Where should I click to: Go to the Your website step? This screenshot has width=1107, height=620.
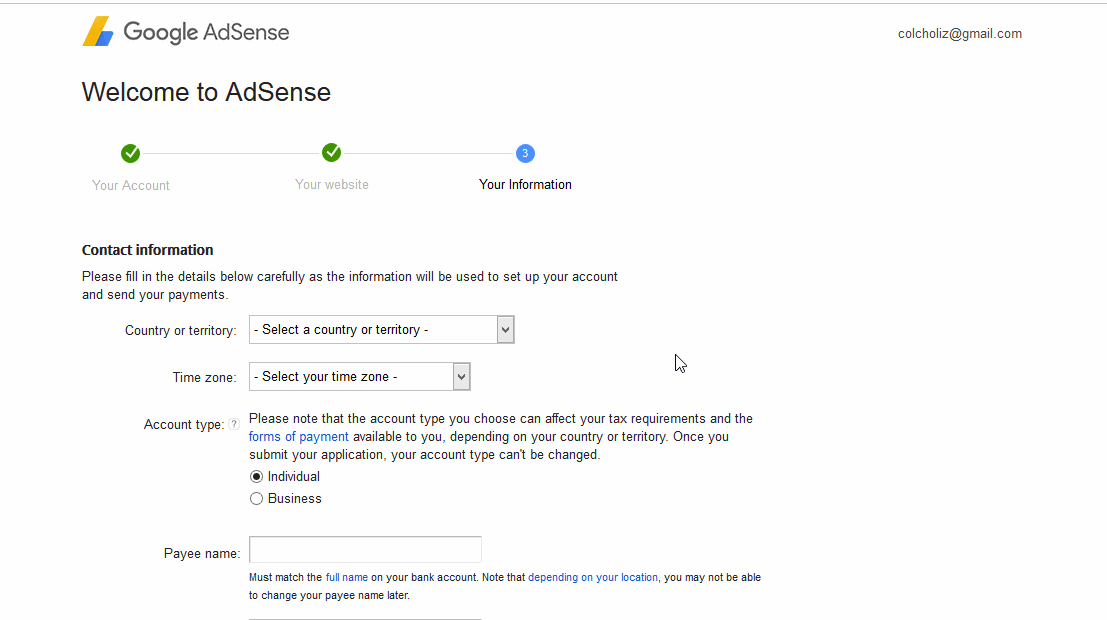[x=332, y=184]
